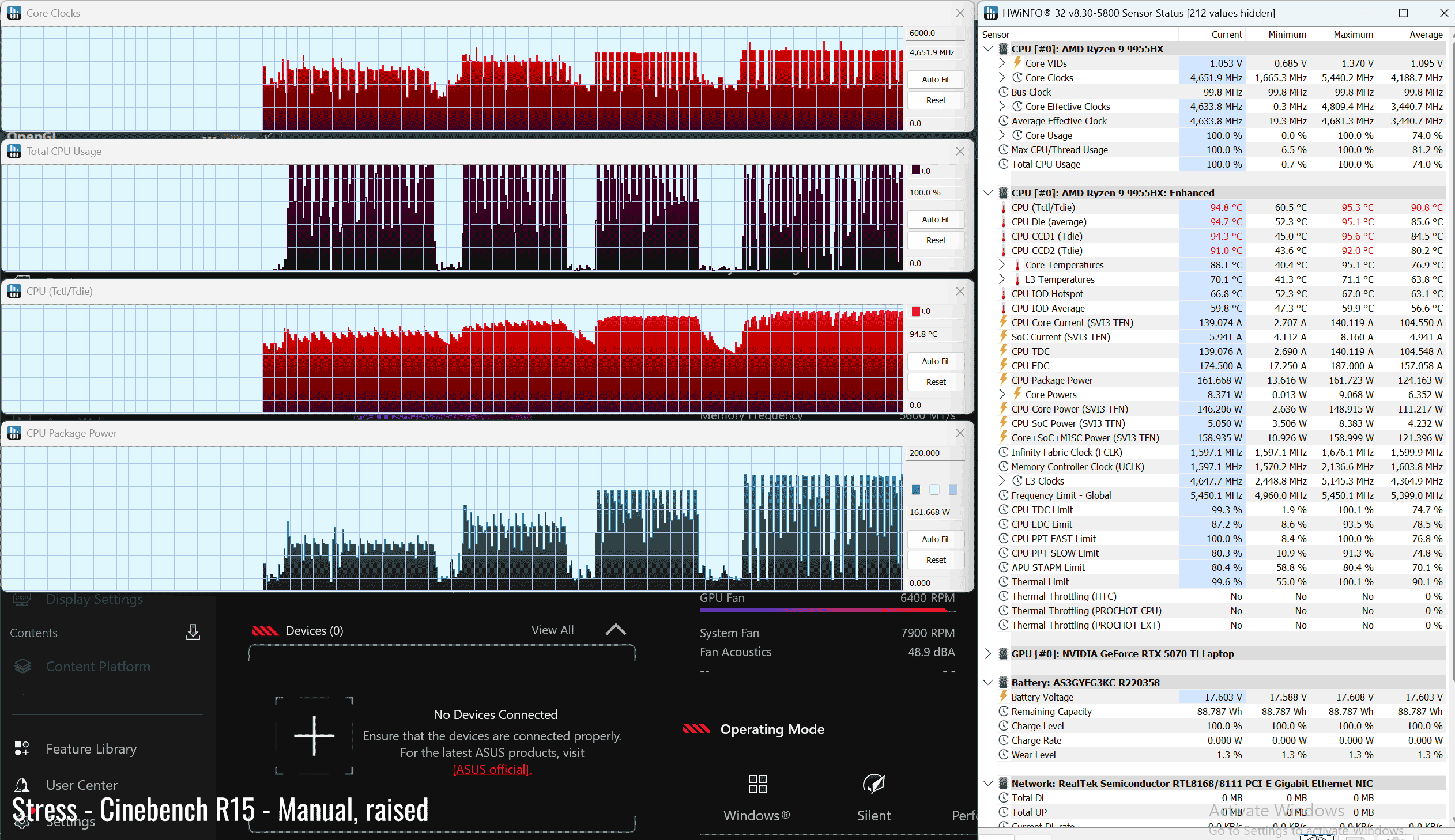
Task: Open User Center bell icon
Action: (x=22, y=785)
